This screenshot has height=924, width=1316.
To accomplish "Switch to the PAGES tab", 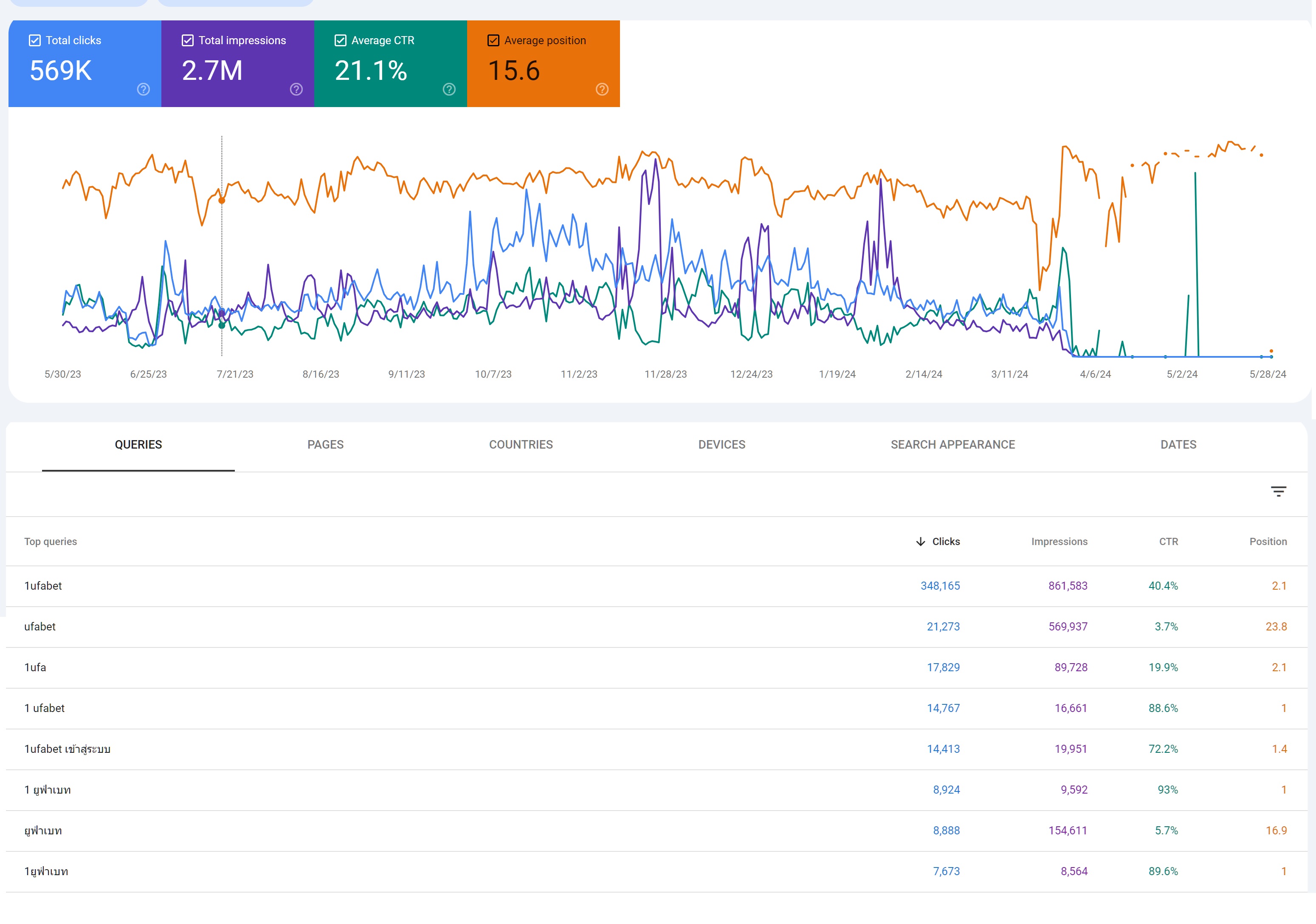I will (x=325, y=444).
